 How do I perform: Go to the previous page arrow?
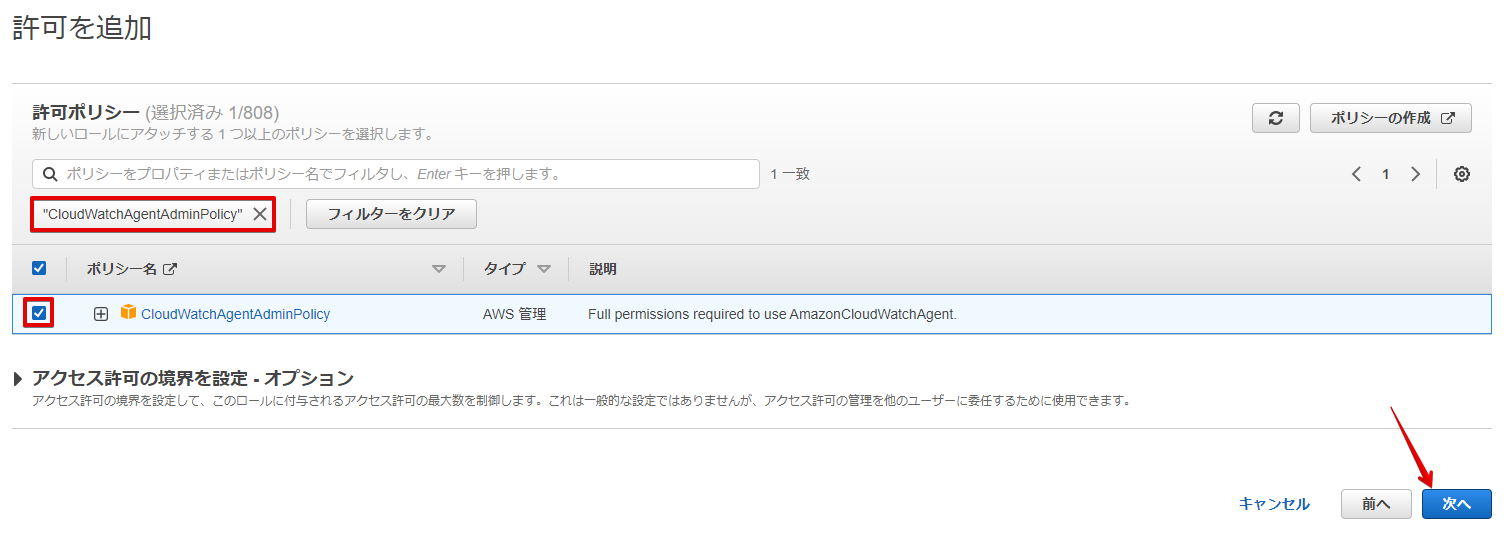coord(1356,174)
